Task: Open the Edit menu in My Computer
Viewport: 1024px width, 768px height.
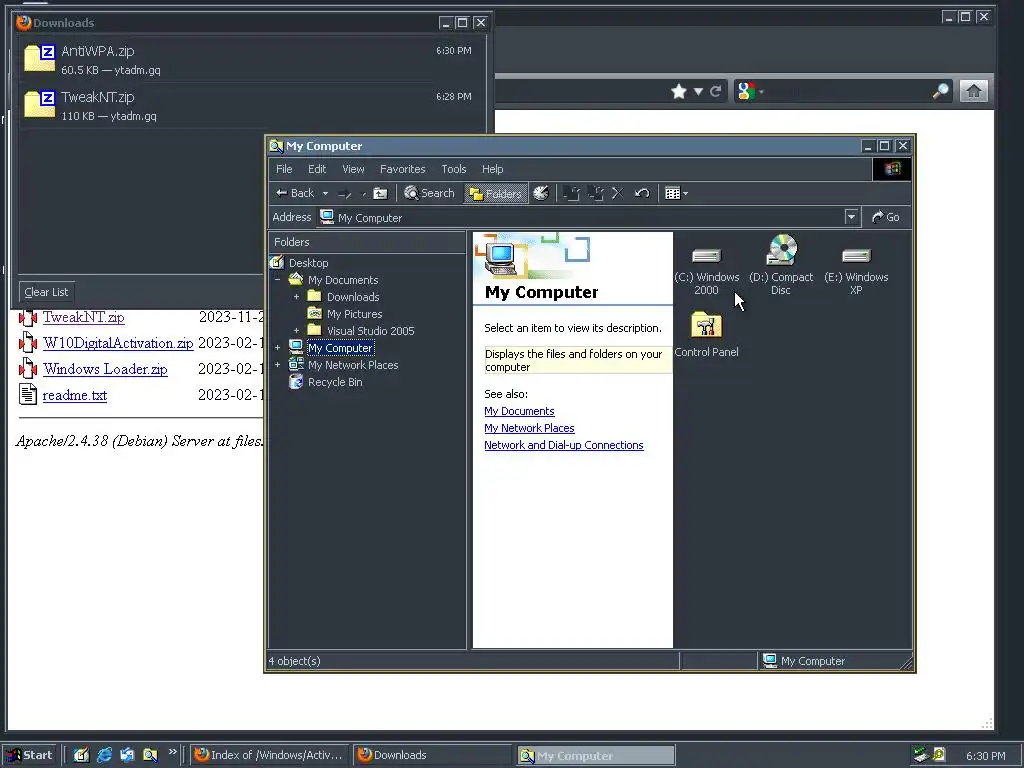Action: pyautogui.click(x=317, y=169)
